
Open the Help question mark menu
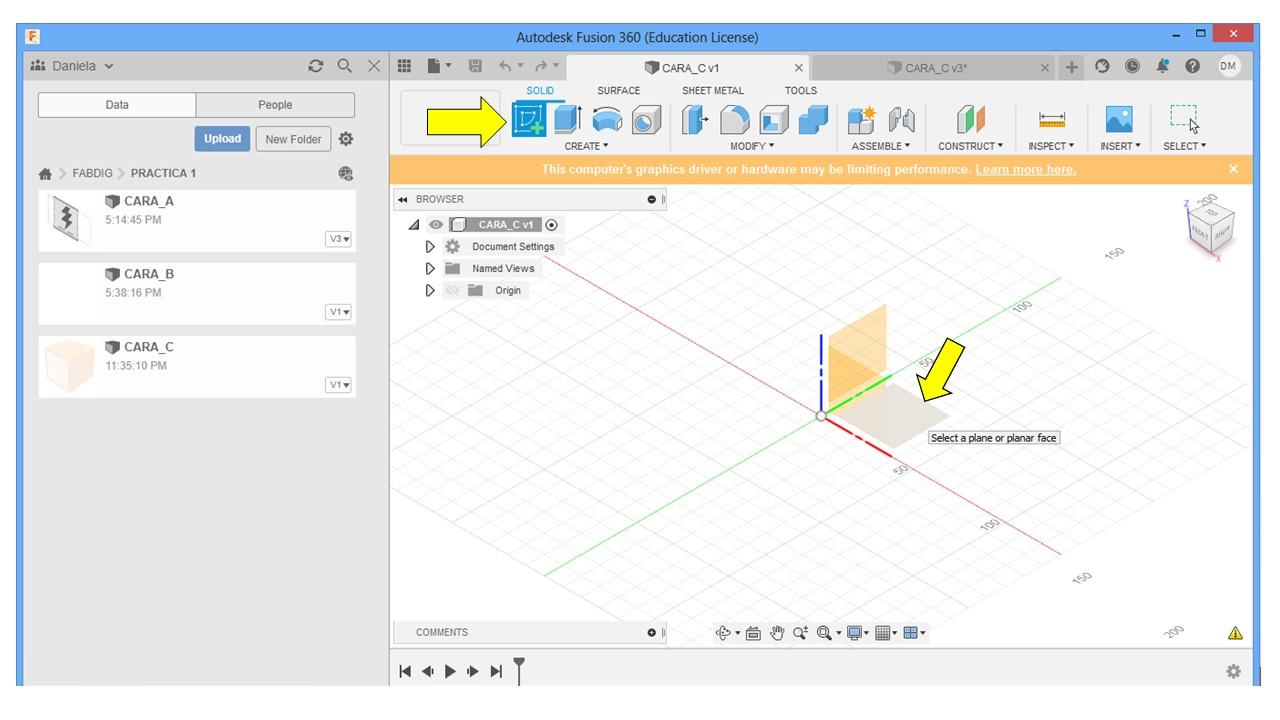pos(1193,67)
